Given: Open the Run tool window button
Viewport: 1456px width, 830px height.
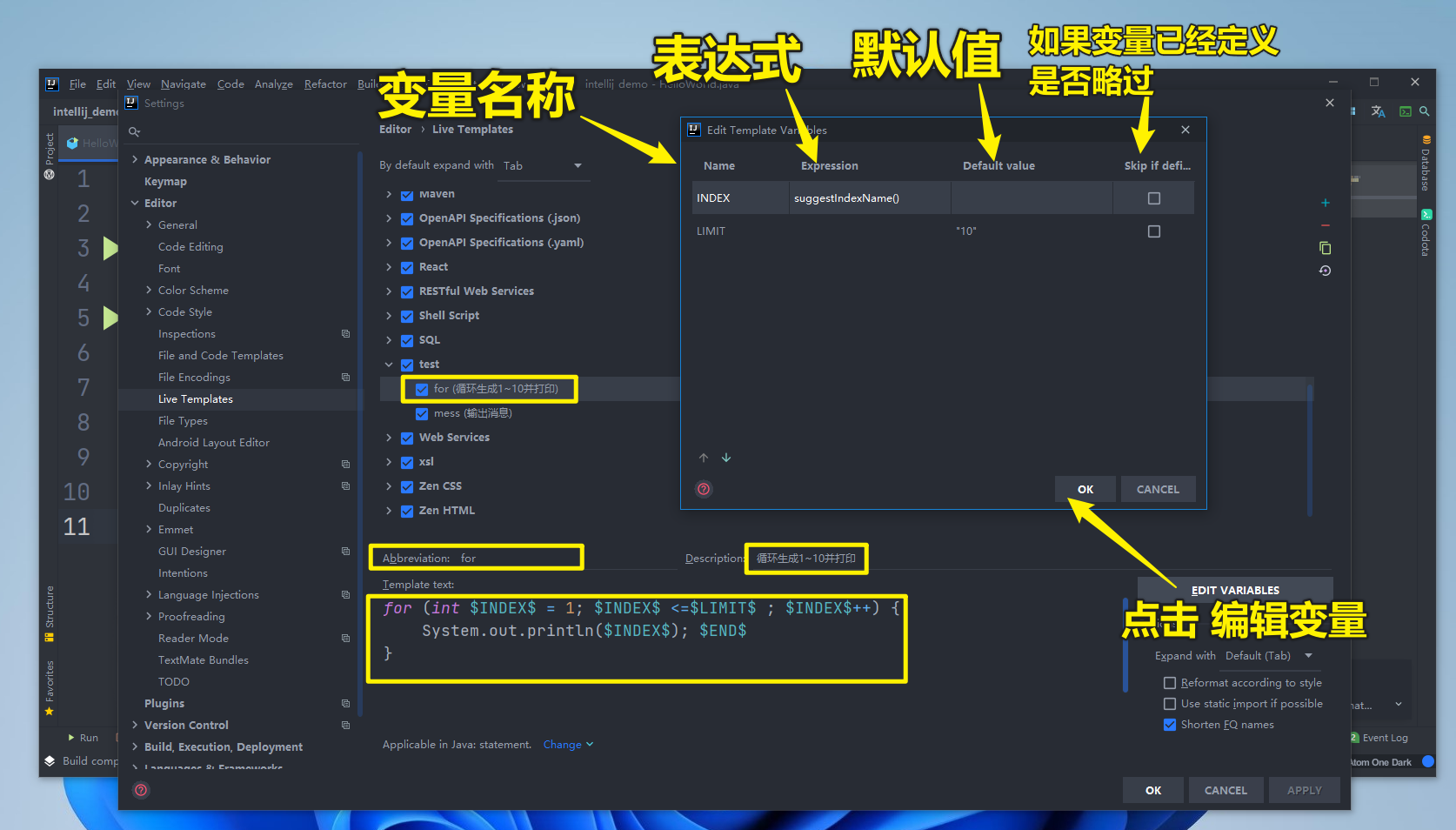Looking at the screenshot, I should pos(83,738).
